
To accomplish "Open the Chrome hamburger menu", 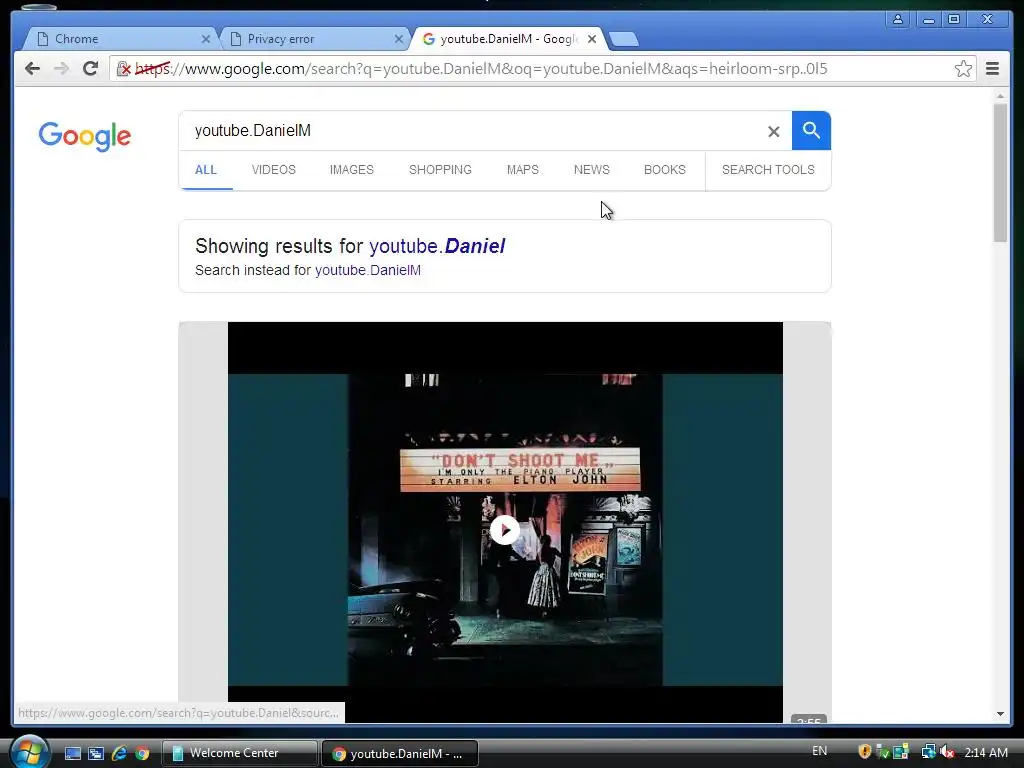I will (x=992, y=69).
